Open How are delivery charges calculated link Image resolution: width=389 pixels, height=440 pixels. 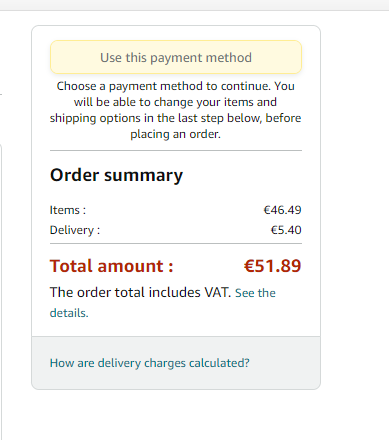[149, 363]
